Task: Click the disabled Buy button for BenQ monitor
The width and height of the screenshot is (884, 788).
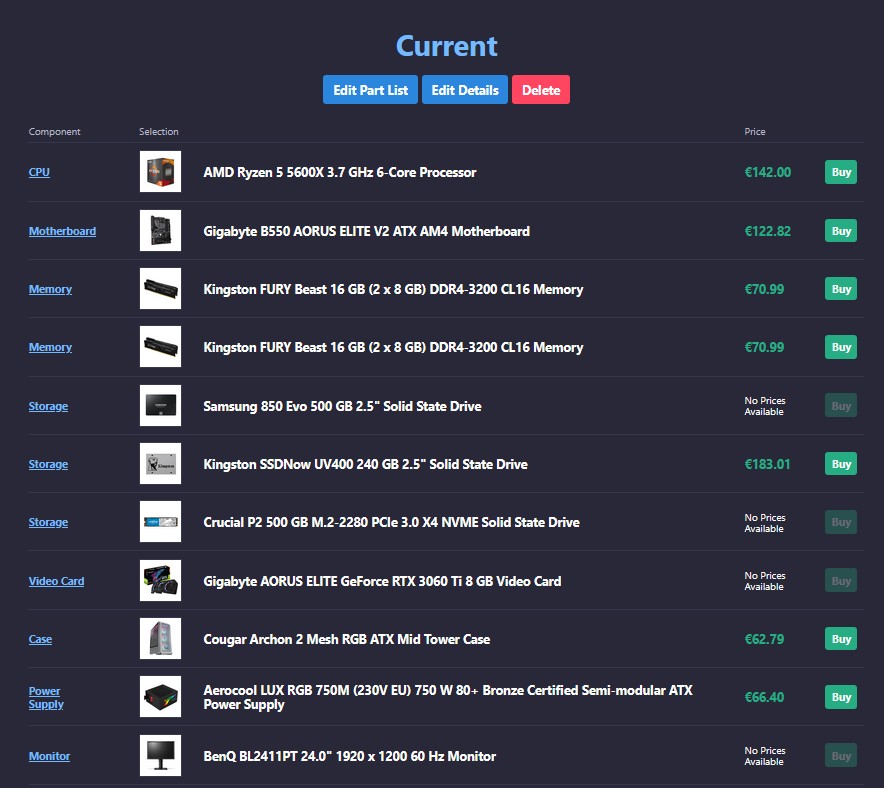Action: click(841, 756)
